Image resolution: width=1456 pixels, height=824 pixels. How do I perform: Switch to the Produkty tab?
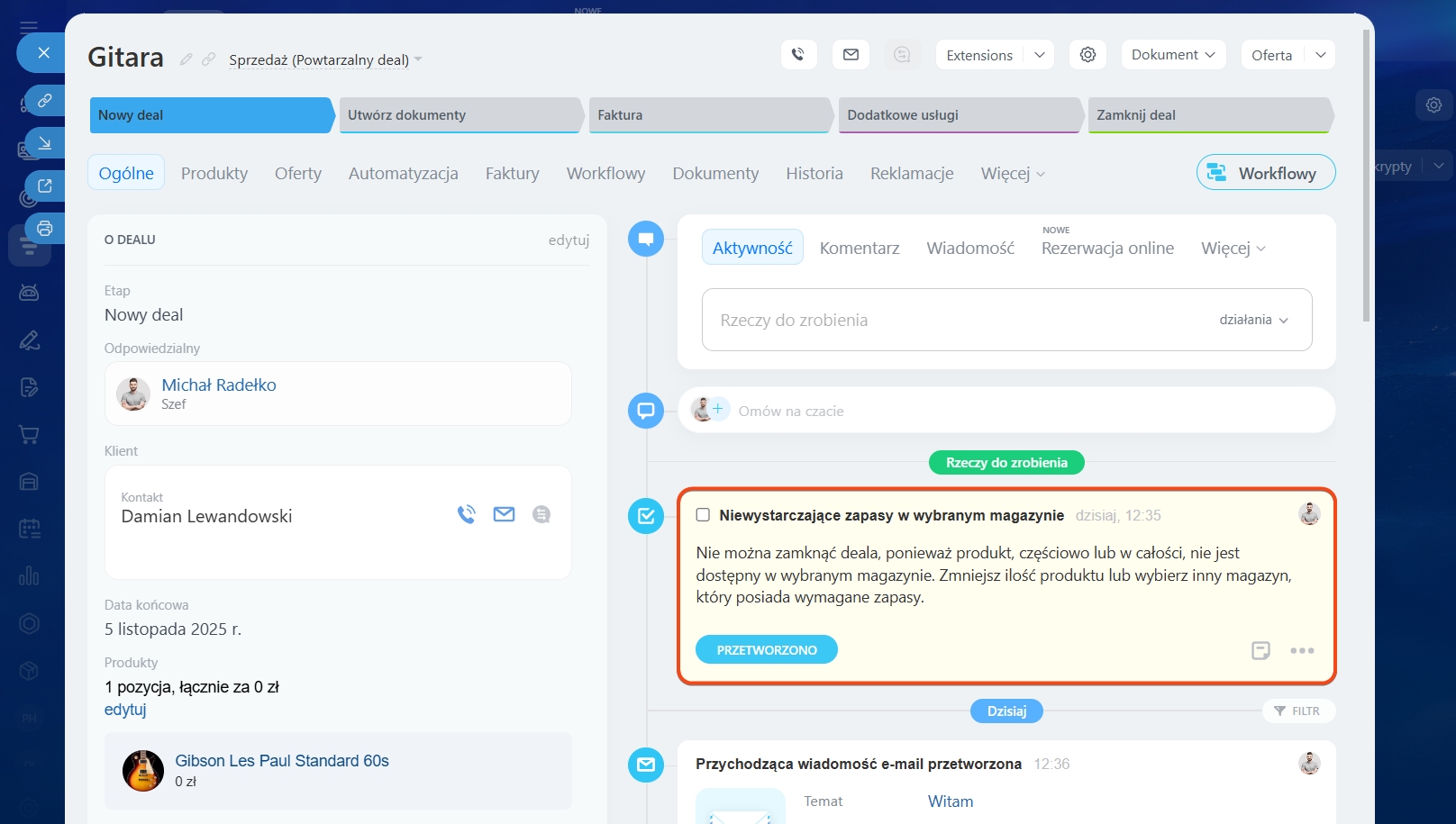click(214, 173)
